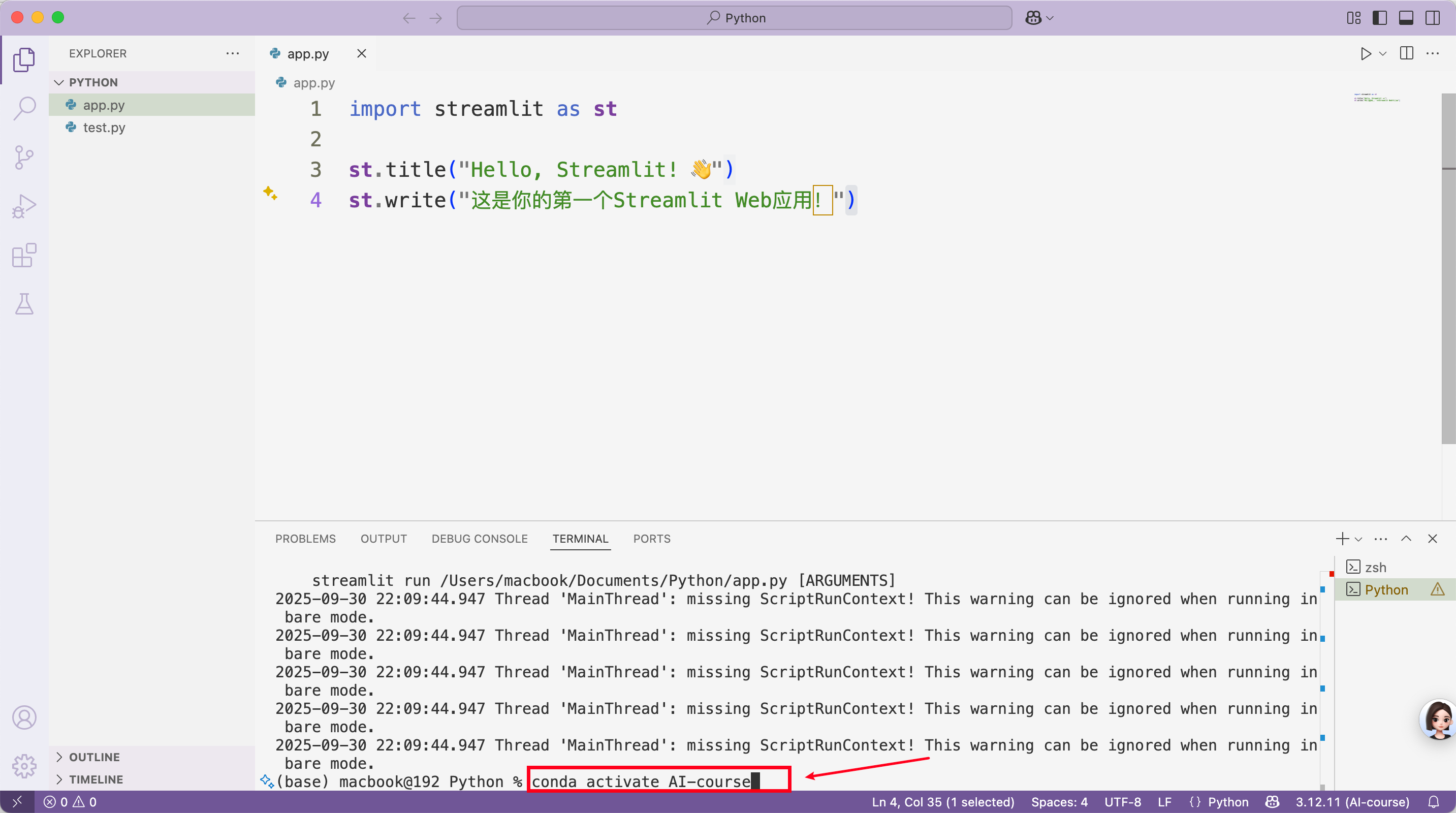The width and height of the screenshot is (1456, 813).
Task: Open the Testing flask icon view
Action: [x=24, y=304]
